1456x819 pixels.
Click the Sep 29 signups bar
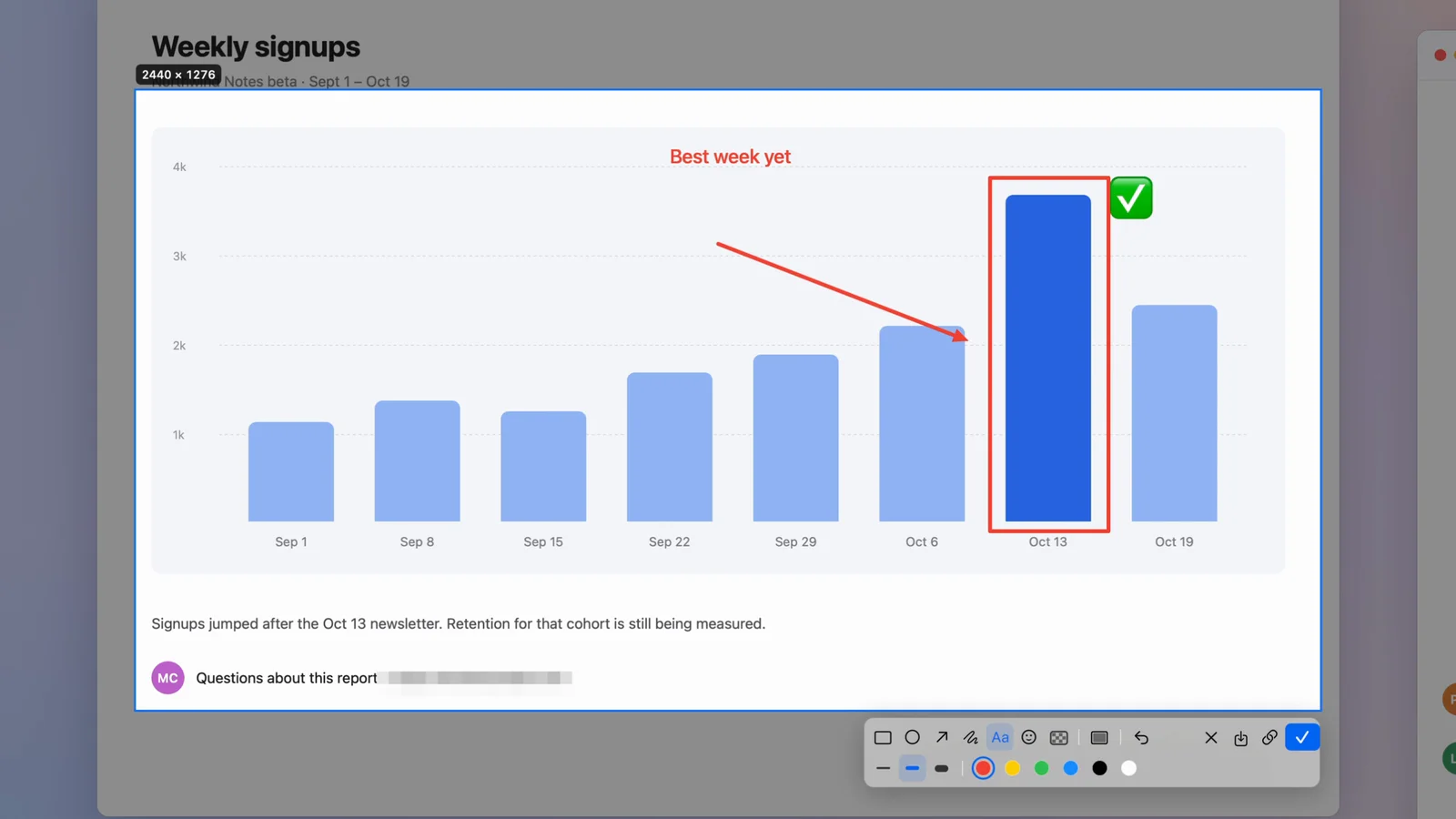click(x=796, y=439)
